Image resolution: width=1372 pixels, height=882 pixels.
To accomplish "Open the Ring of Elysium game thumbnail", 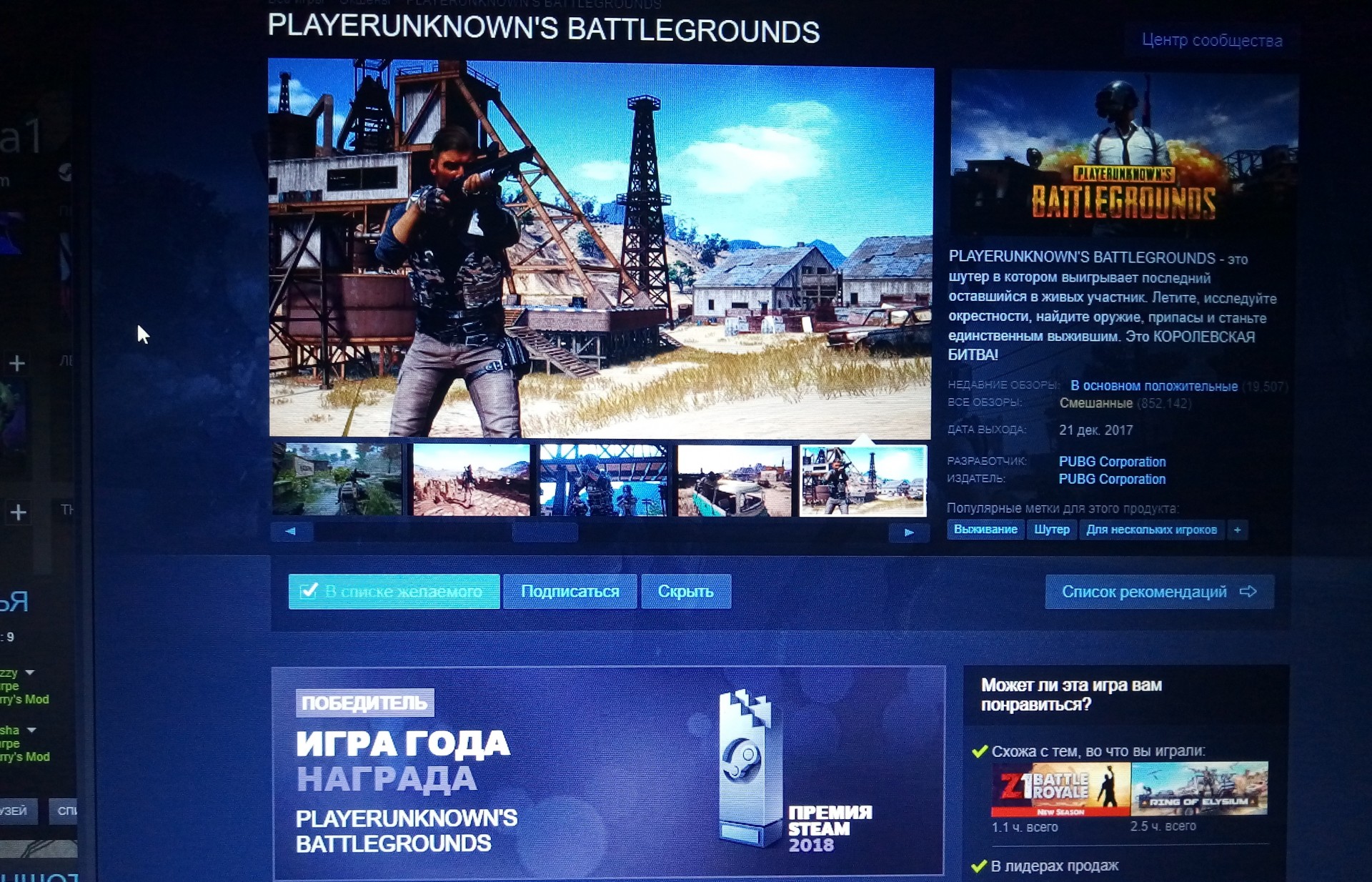I will click(1200, 788).
